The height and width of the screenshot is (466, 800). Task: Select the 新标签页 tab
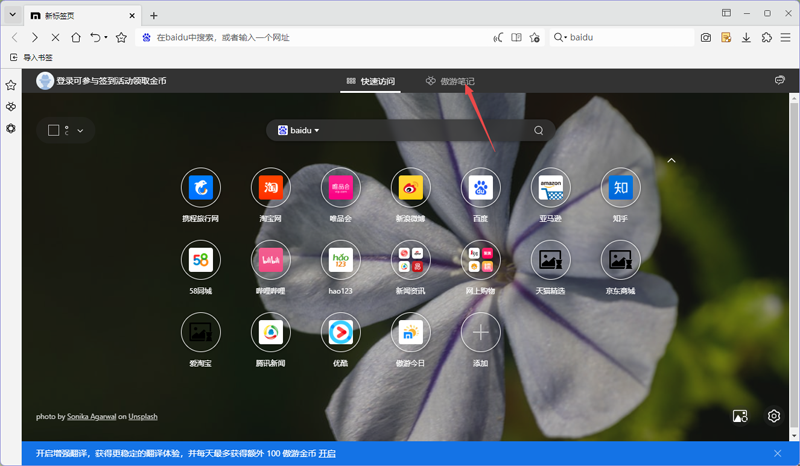click(83, 16)
